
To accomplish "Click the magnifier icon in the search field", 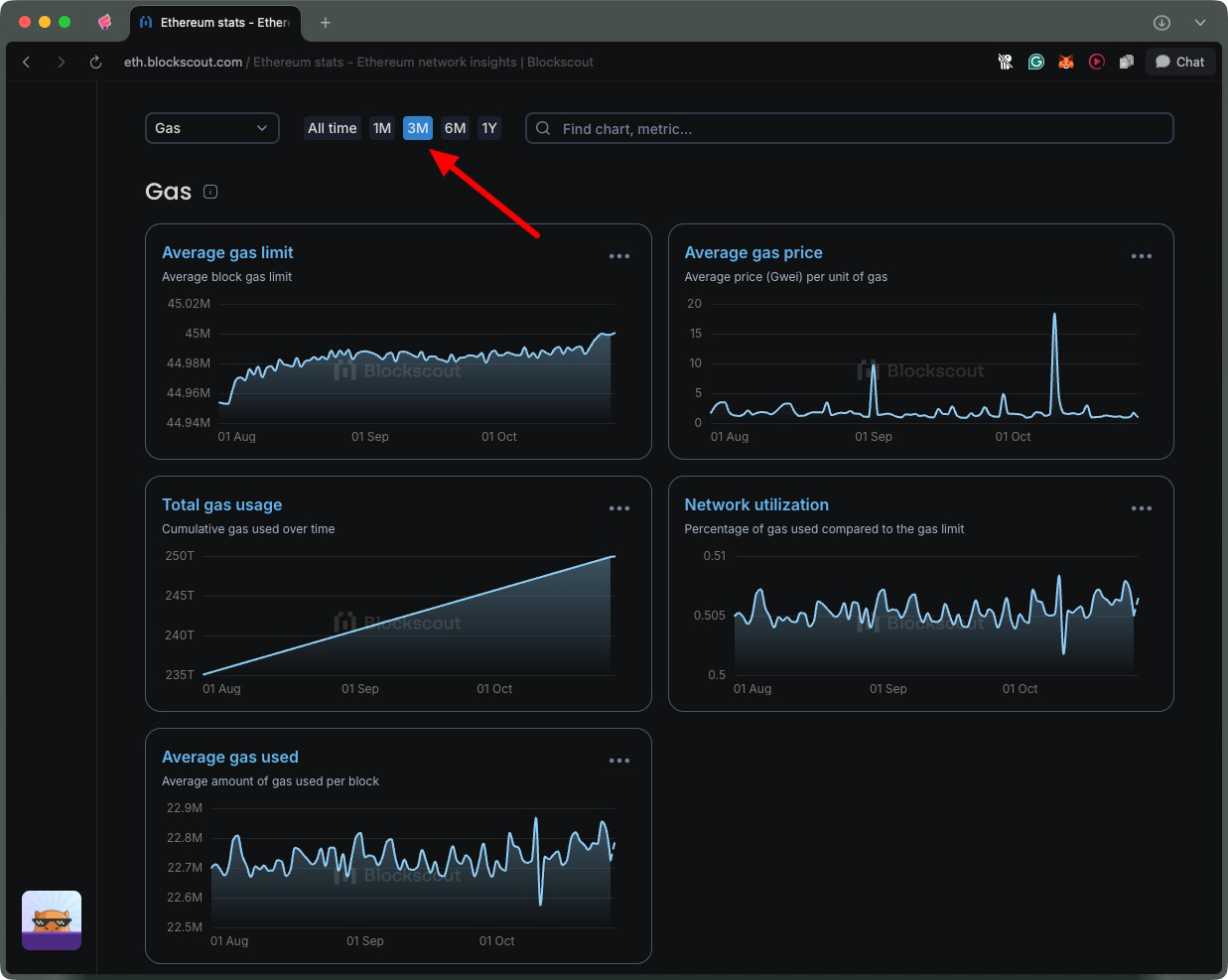I will [542, 128].
